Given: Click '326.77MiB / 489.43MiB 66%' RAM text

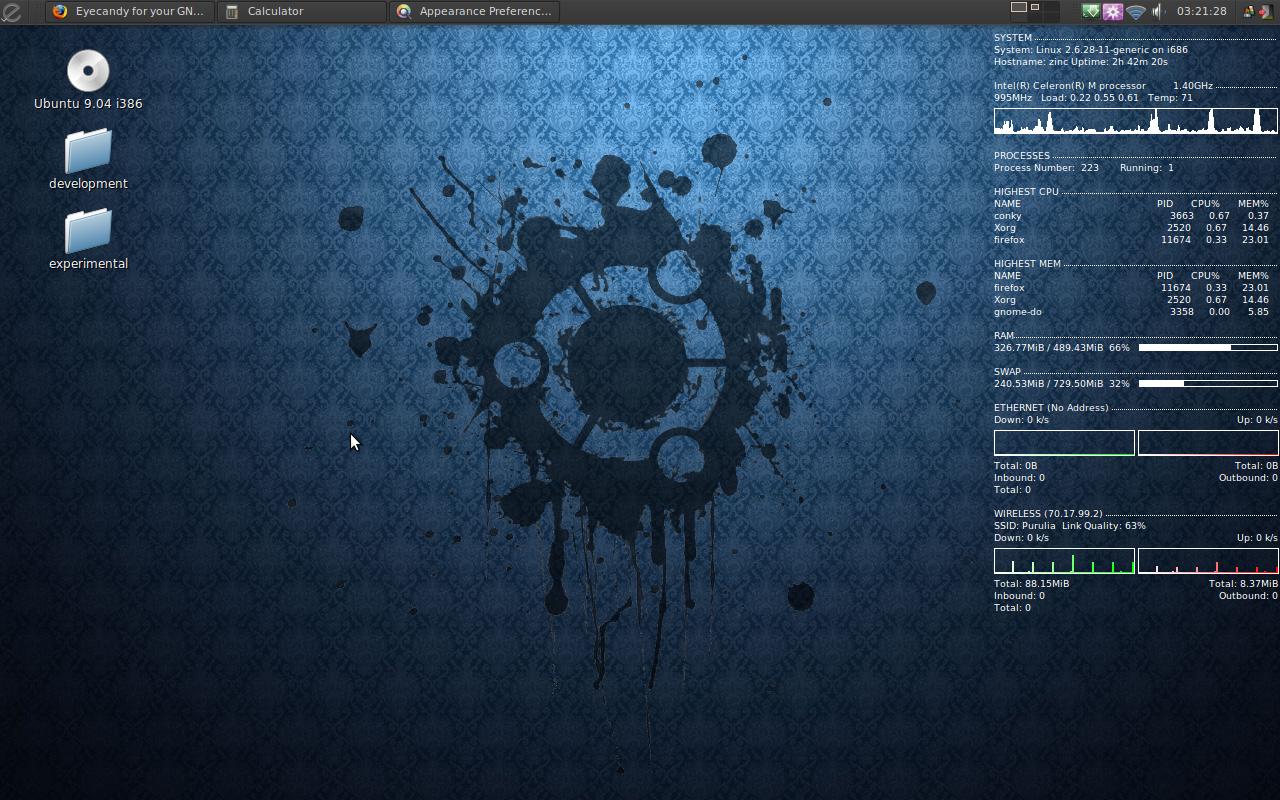Looking at the screenshot, I should coord(1062,348).
